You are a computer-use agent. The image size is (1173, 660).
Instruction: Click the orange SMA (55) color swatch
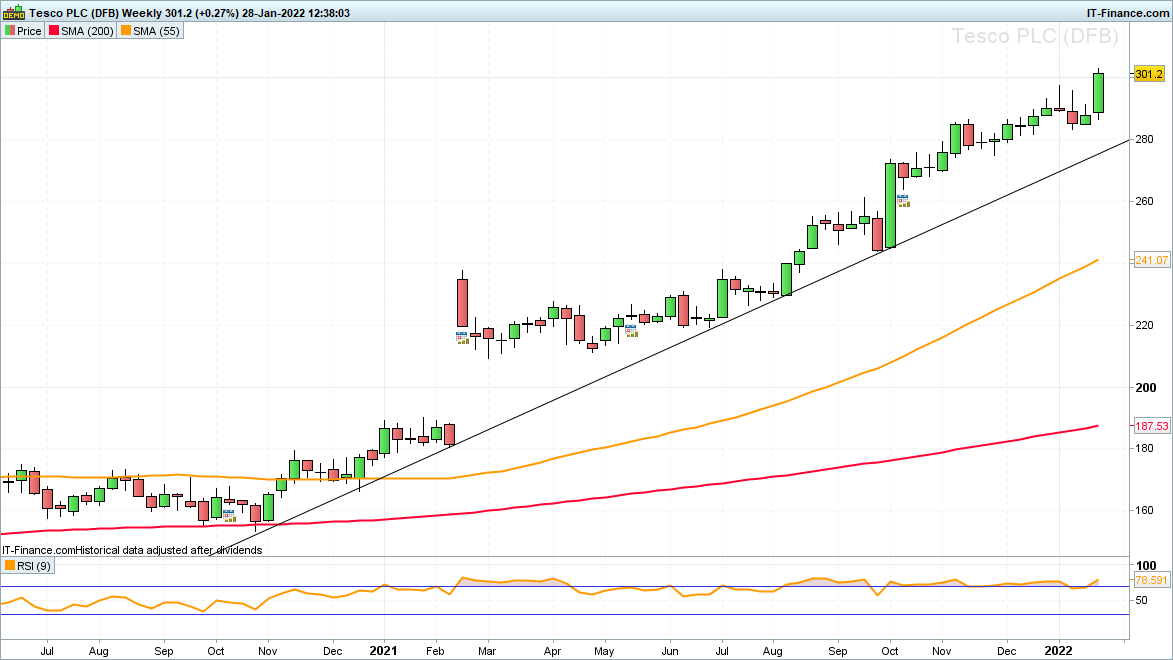click(126, 31)
